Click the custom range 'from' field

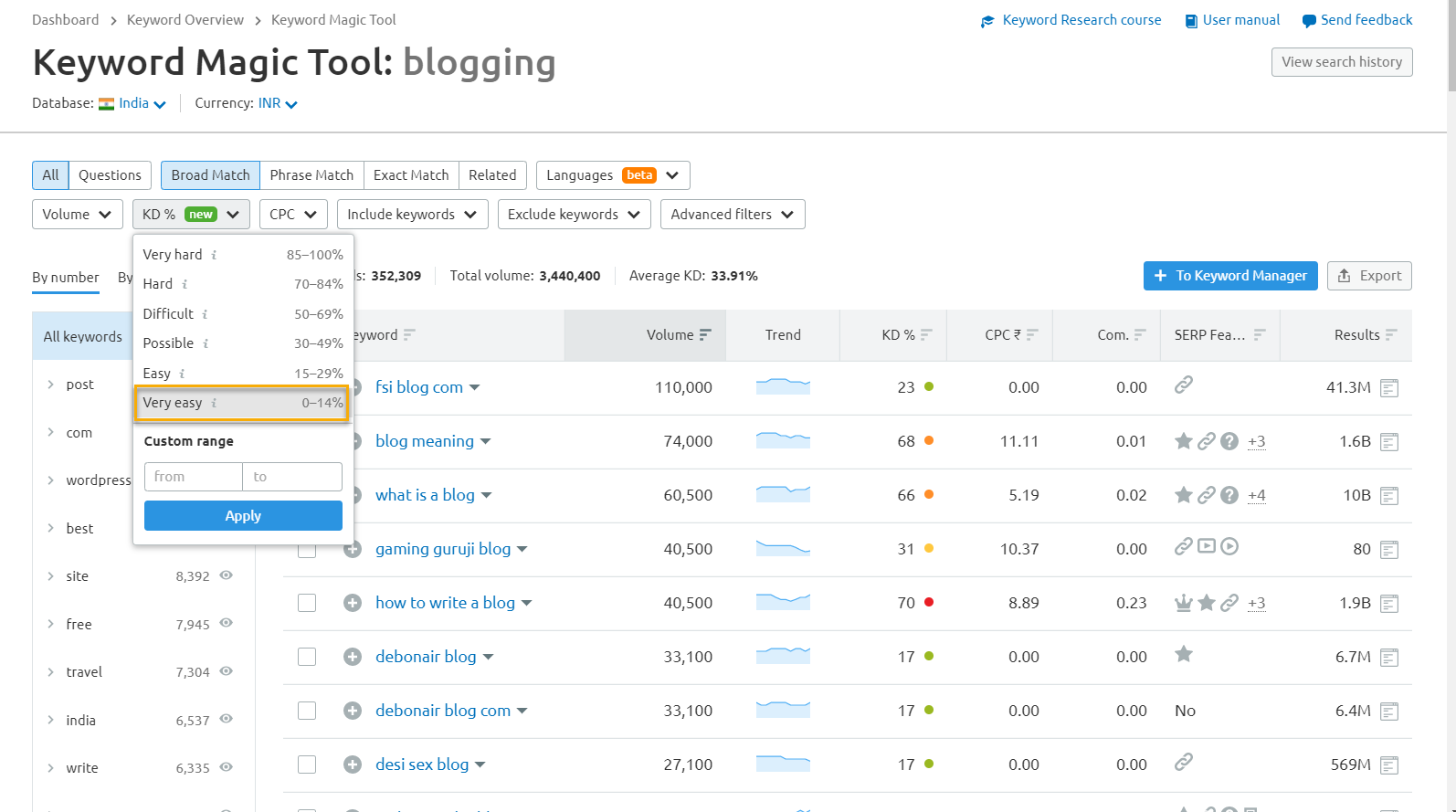(x=193, y=477)
